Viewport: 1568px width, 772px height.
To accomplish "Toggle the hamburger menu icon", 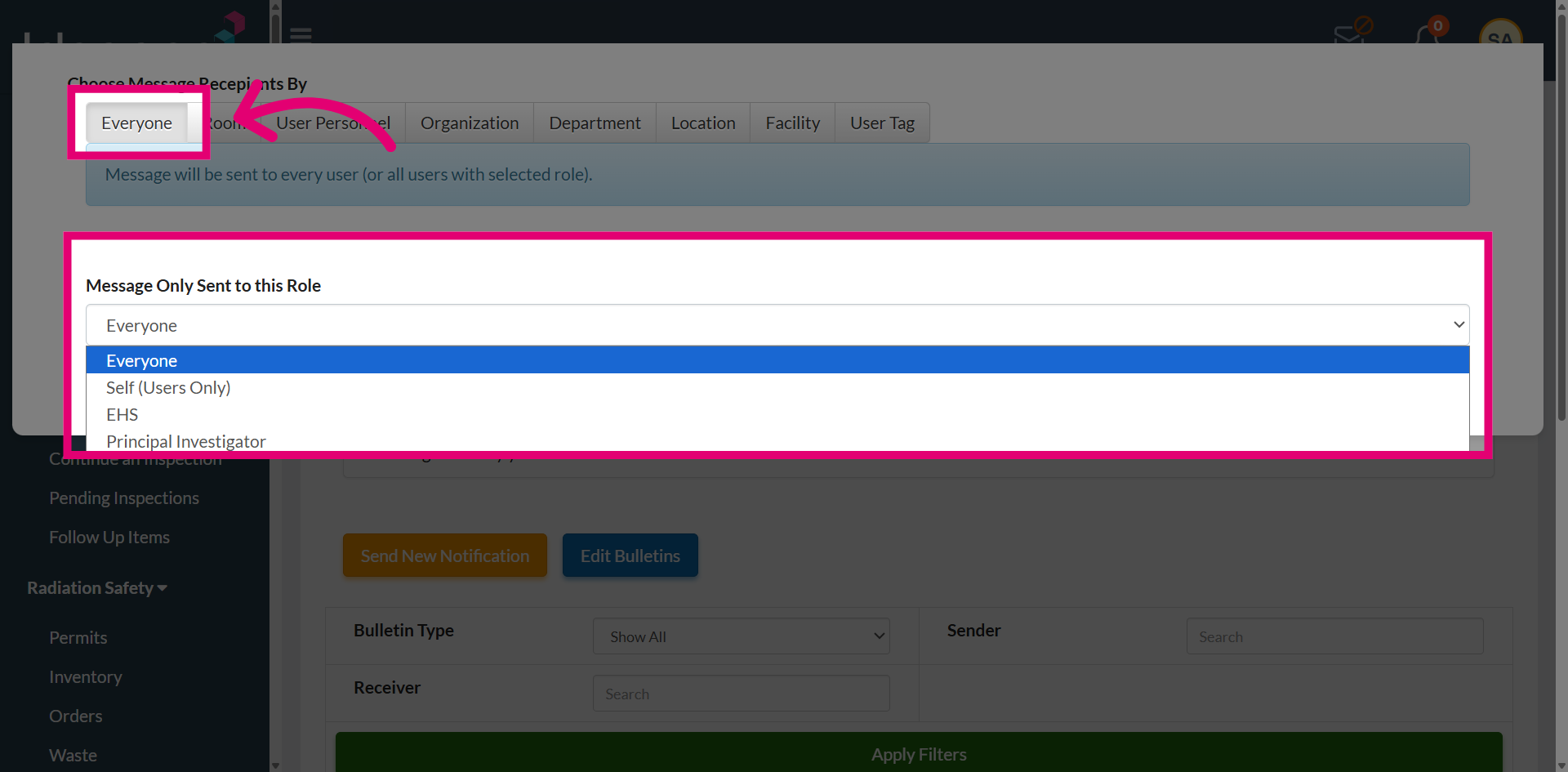I will click(301, 34).
